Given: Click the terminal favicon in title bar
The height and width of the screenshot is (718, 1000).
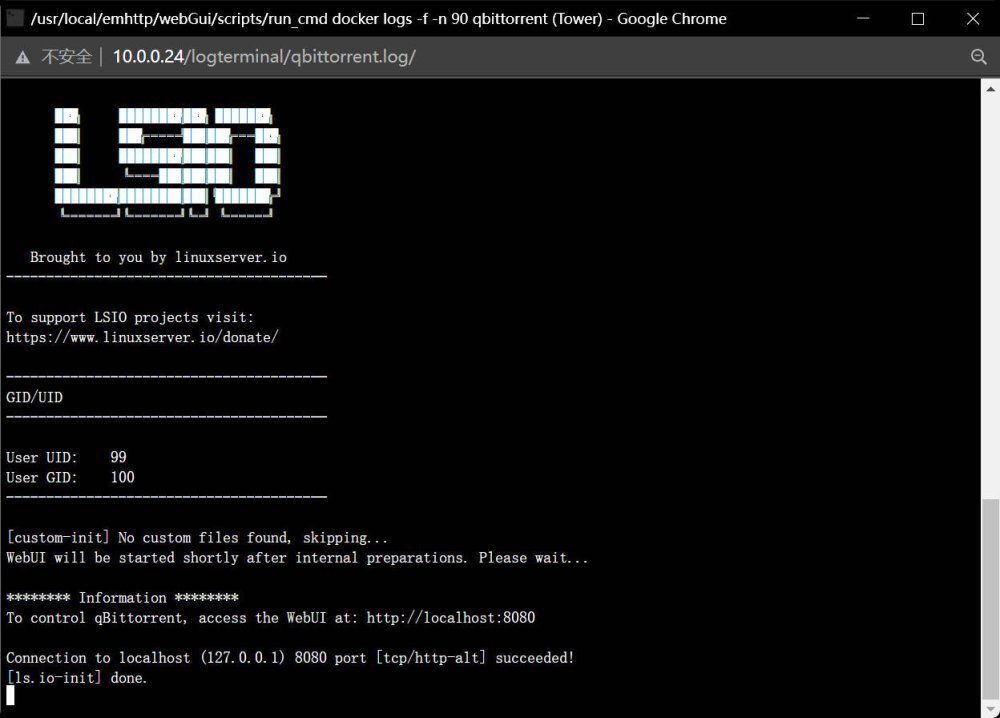Looking at the screenshot, I should point(15,18).
